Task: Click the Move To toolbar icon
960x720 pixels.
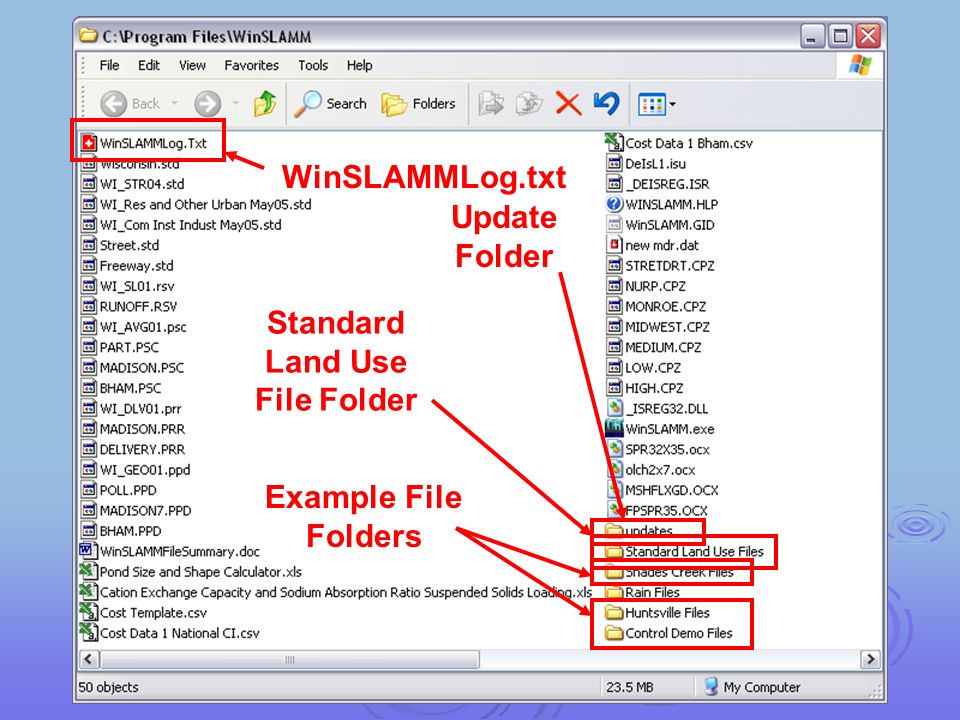Action: [491, 103]
